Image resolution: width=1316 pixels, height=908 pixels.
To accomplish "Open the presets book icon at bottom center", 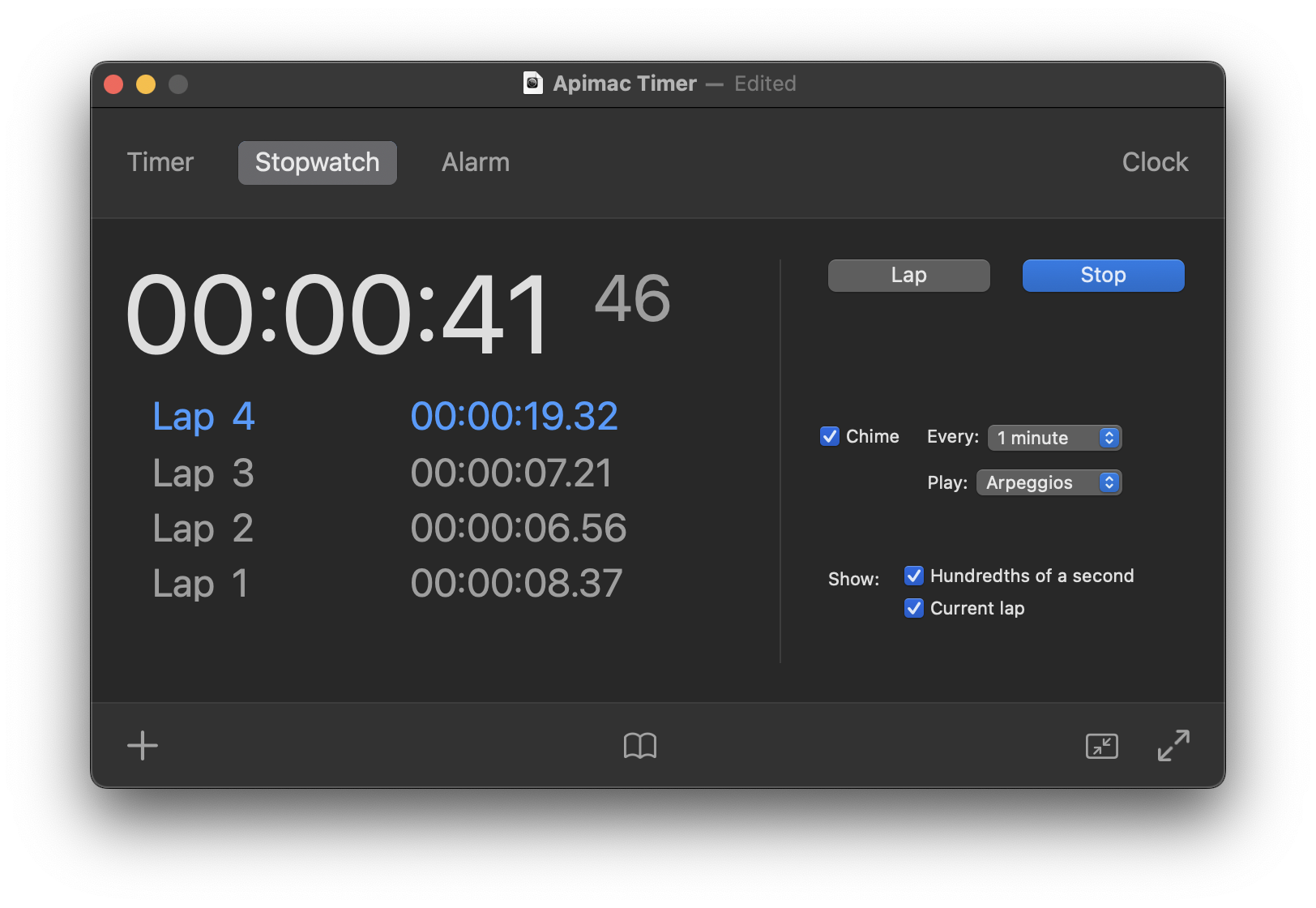I will (639, 745).
